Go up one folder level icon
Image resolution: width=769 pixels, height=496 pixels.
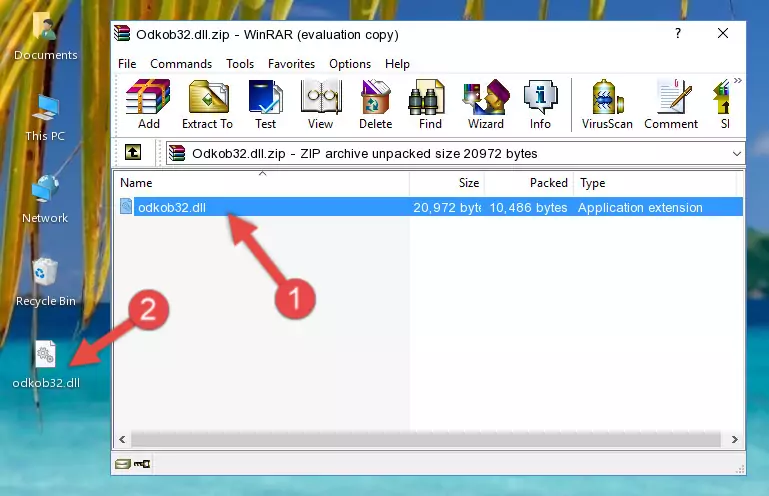click(133, 153)
